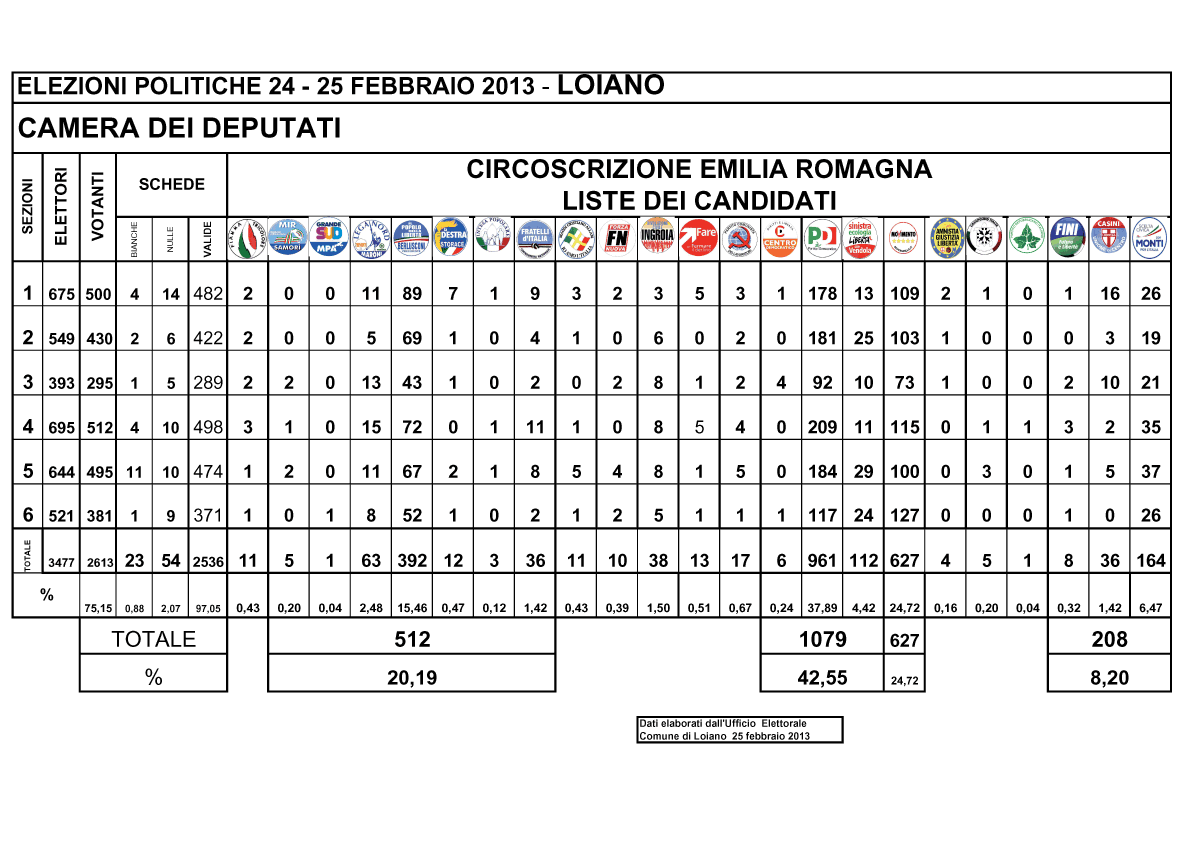
Task: Select the PD Partito Democratico logo
Action: (822, 238)
